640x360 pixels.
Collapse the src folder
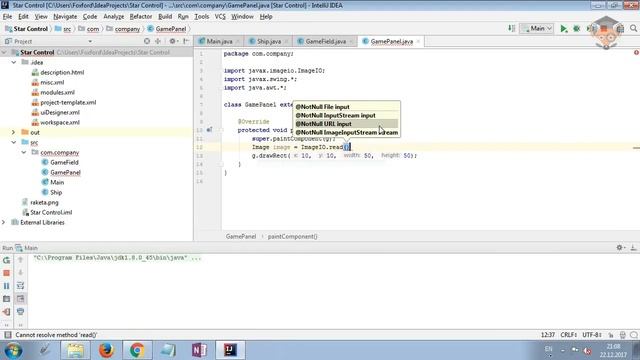(x=14, y=142)
